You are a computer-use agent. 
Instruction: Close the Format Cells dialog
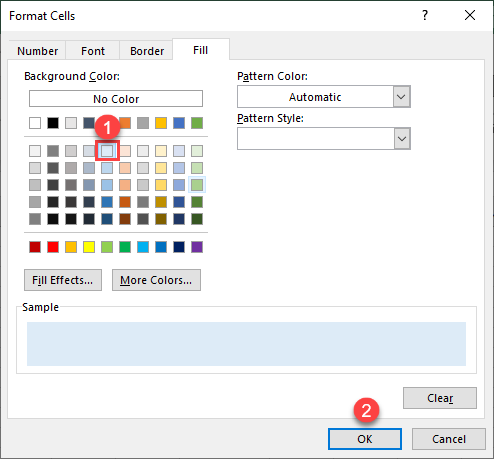point(470,15)
